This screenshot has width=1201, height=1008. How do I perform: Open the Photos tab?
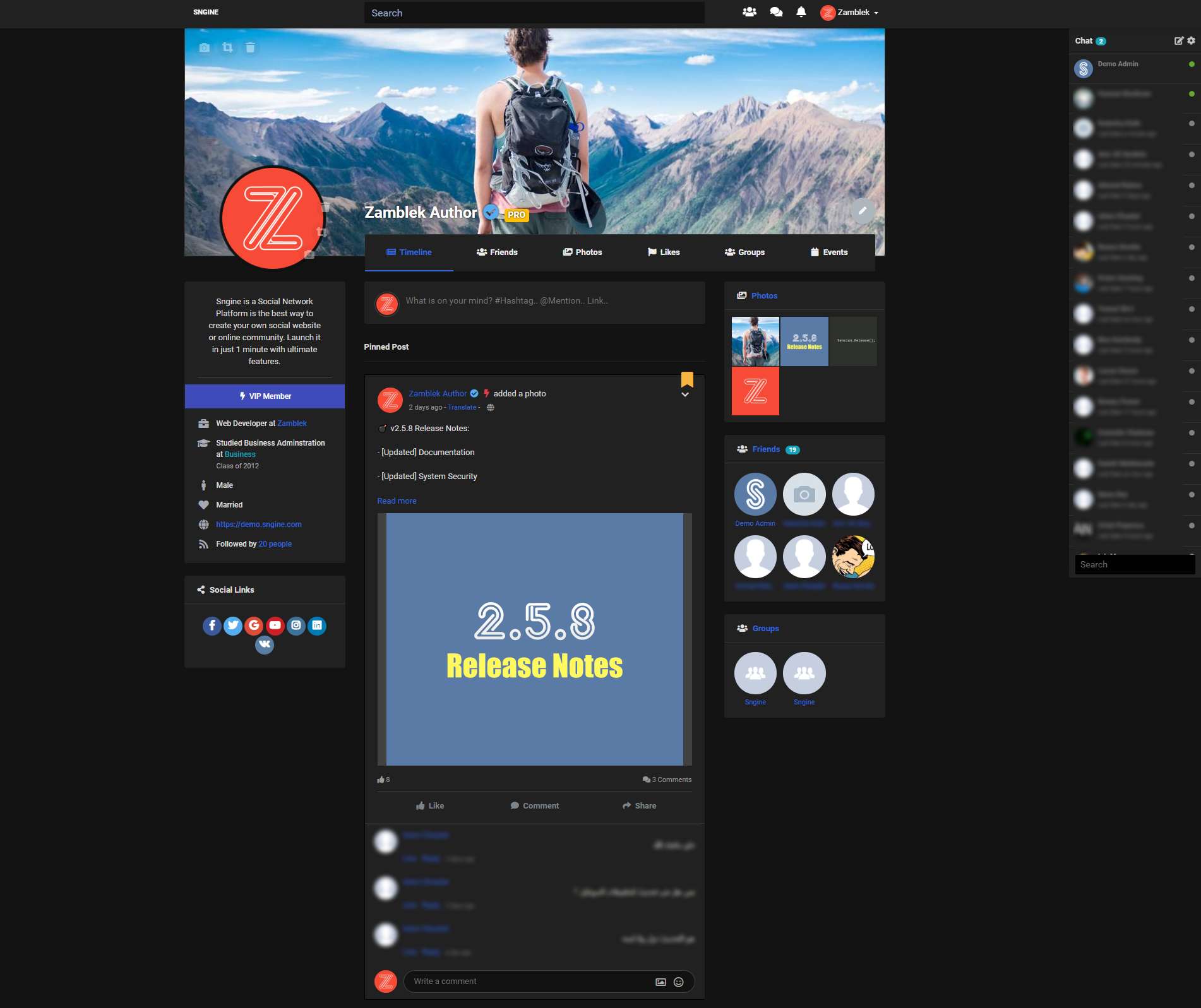(582, 252)
